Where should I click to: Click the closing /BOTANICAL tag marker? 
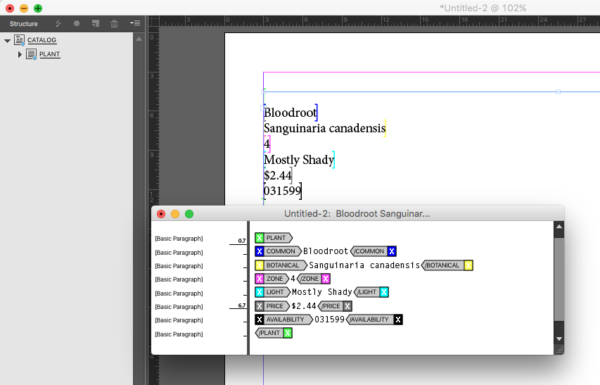tap(447, 265)
